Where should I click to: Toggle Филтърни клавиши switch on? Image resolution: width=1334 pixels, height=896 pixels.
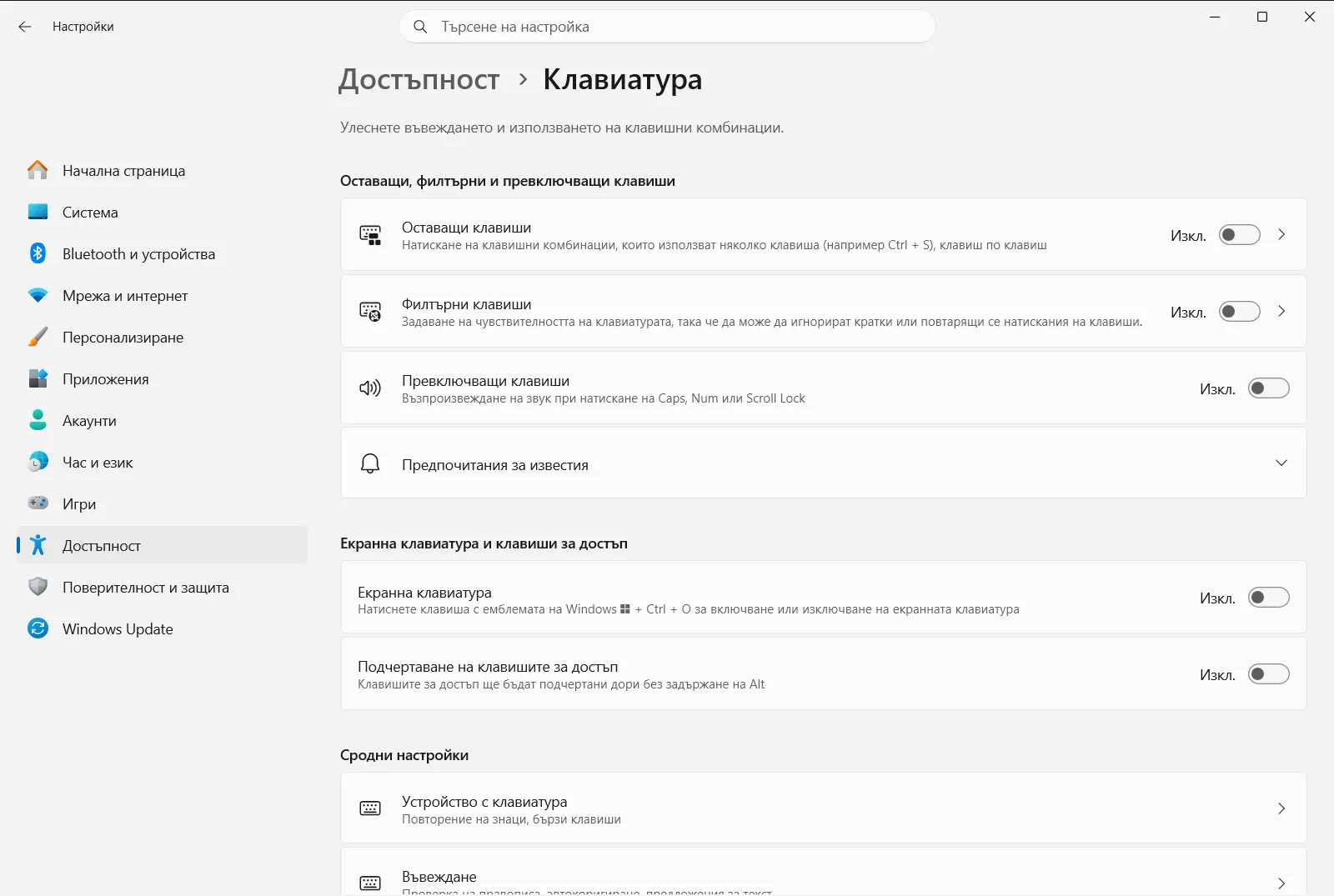coord(1239,312)
